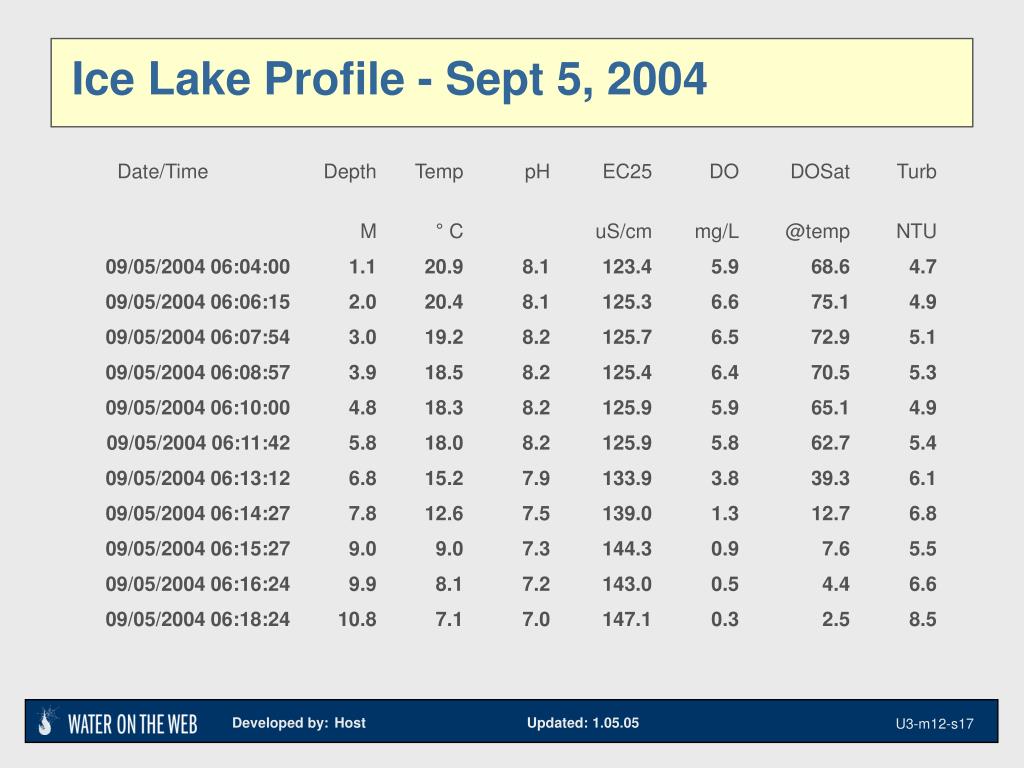
Task: Click the Temp column header
Action: [439, 172]
